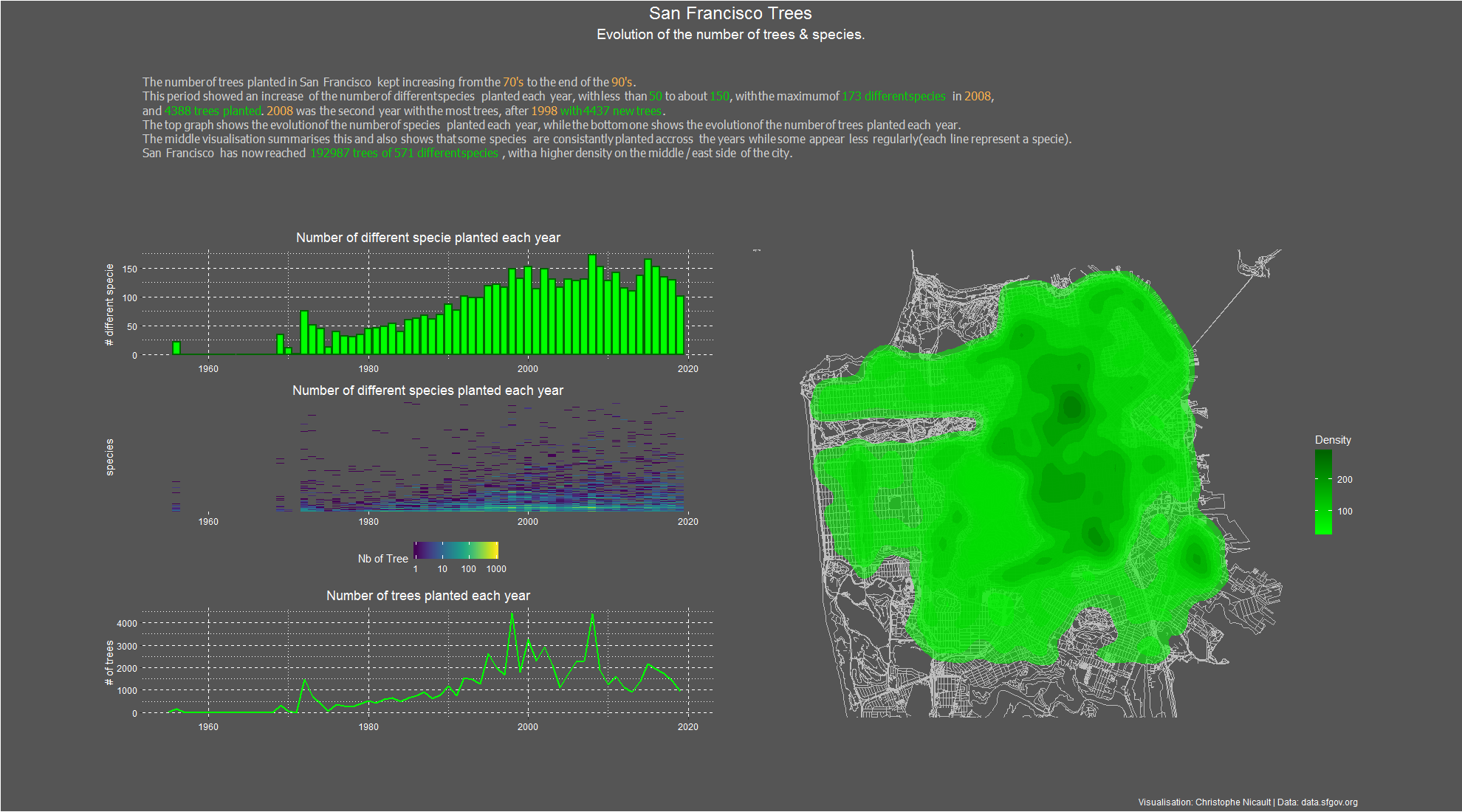Viewport: 1462px width, 812px height.
Task: Click the green Density gradient legend bar
Action: tap(1323, 492)
